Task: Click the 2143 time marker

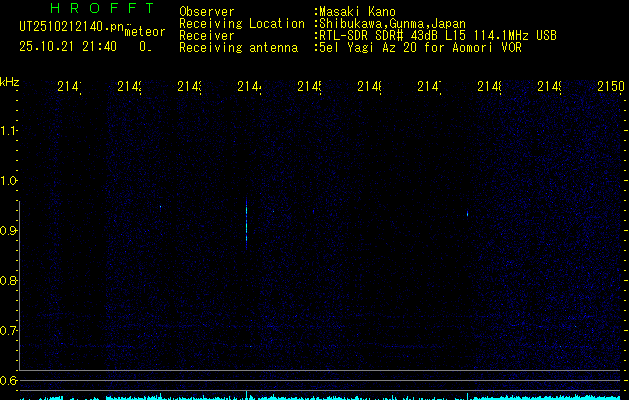Action: pos(189,87)
